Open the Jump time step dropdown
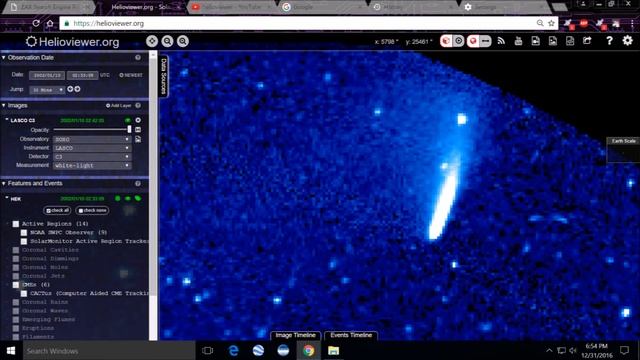The image size is (640, 360). tap(47, 89)
